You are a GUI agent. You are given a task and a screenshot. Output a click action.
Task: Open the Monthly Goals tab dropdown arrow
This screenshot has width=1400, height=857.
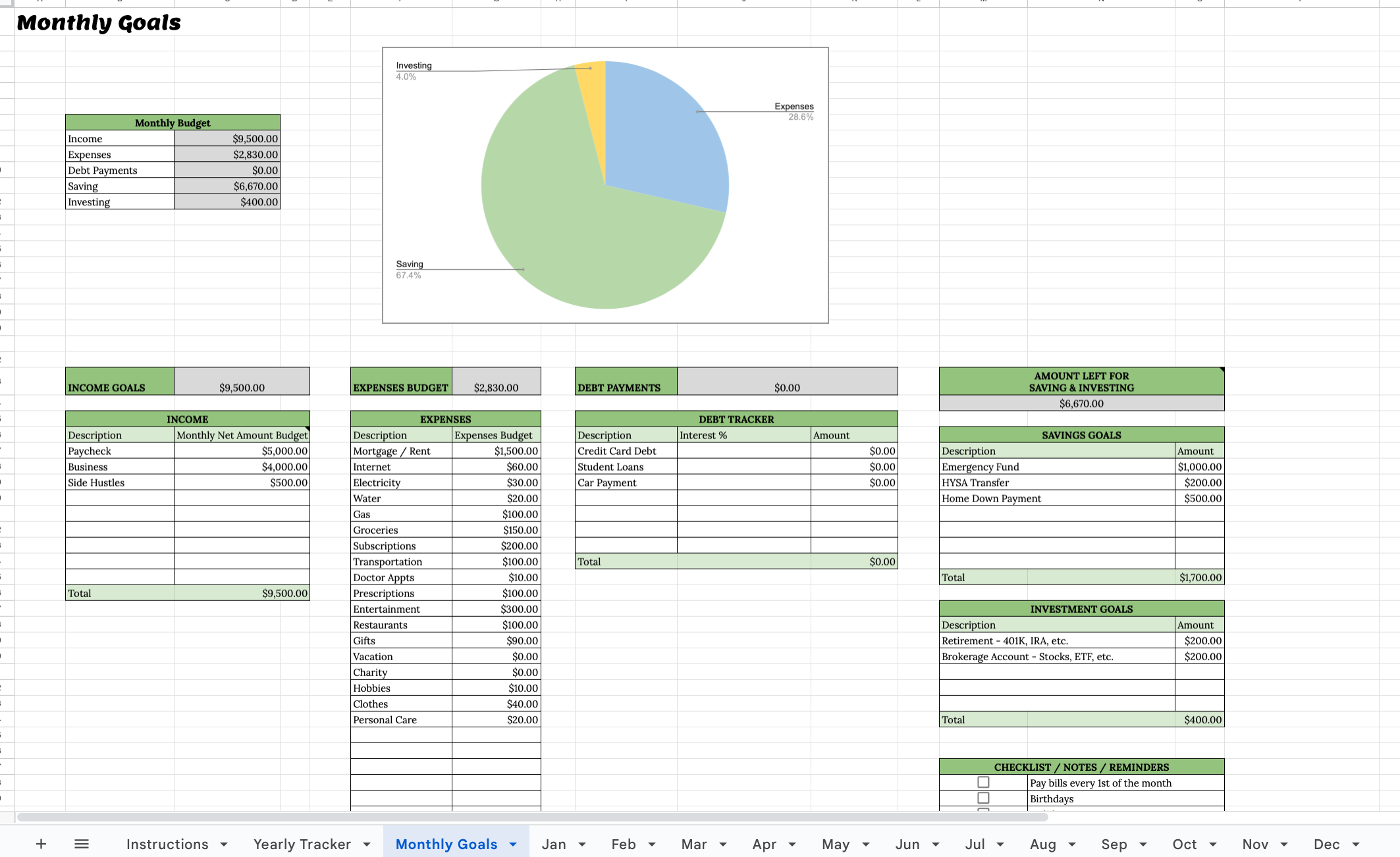tap(513, 844)
